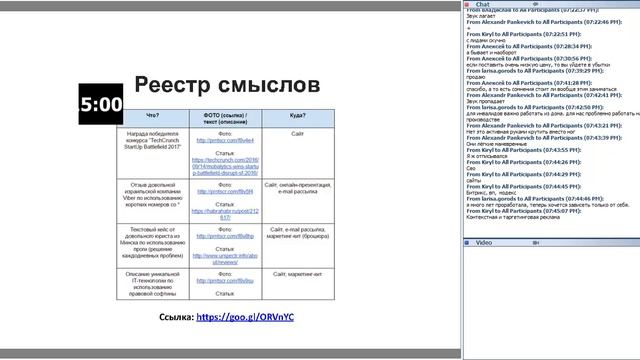Open the photo link in the IT-технологии row

click(225, 281)
